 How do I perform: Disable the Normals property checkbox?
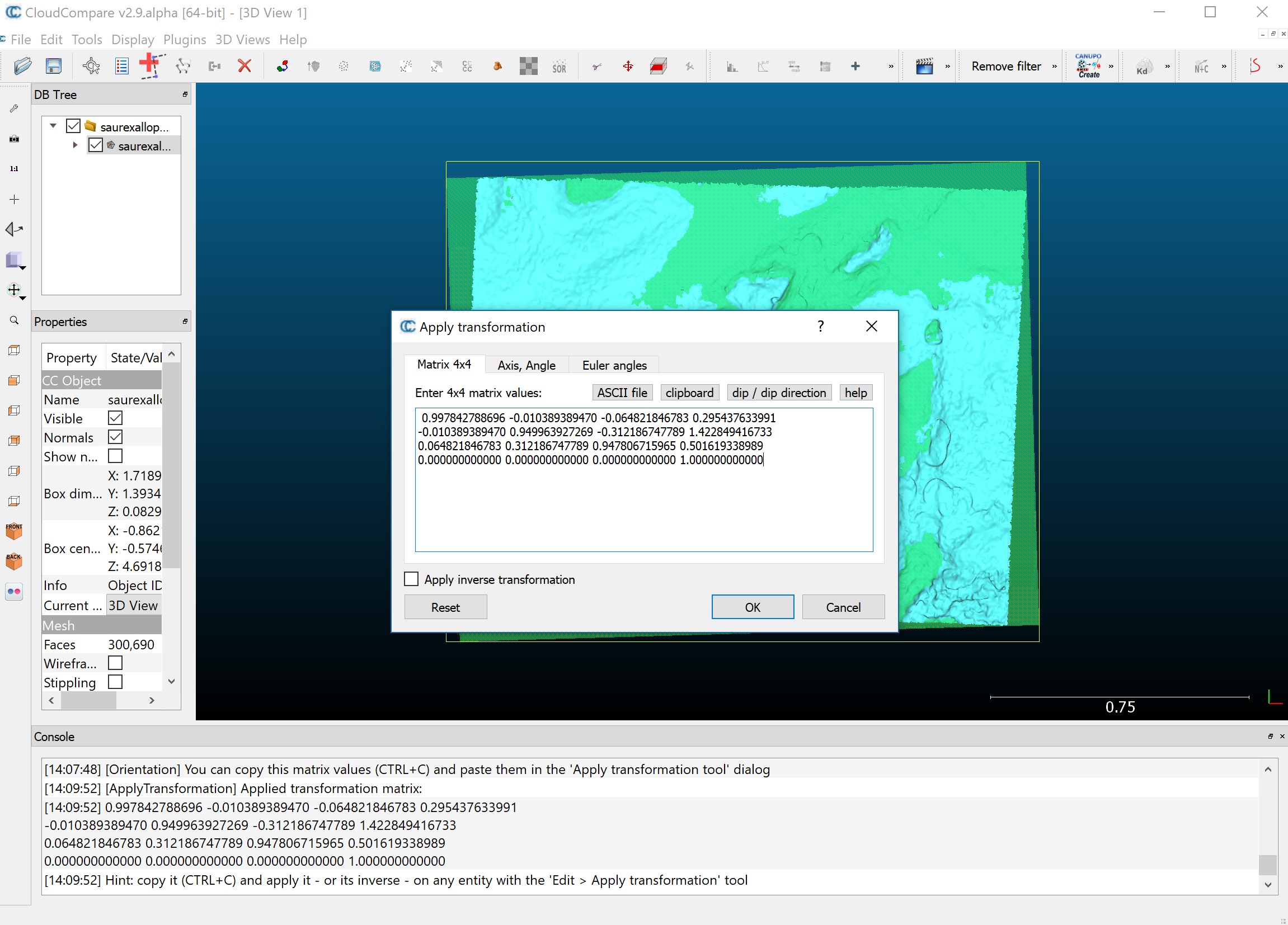pos(116,437)
